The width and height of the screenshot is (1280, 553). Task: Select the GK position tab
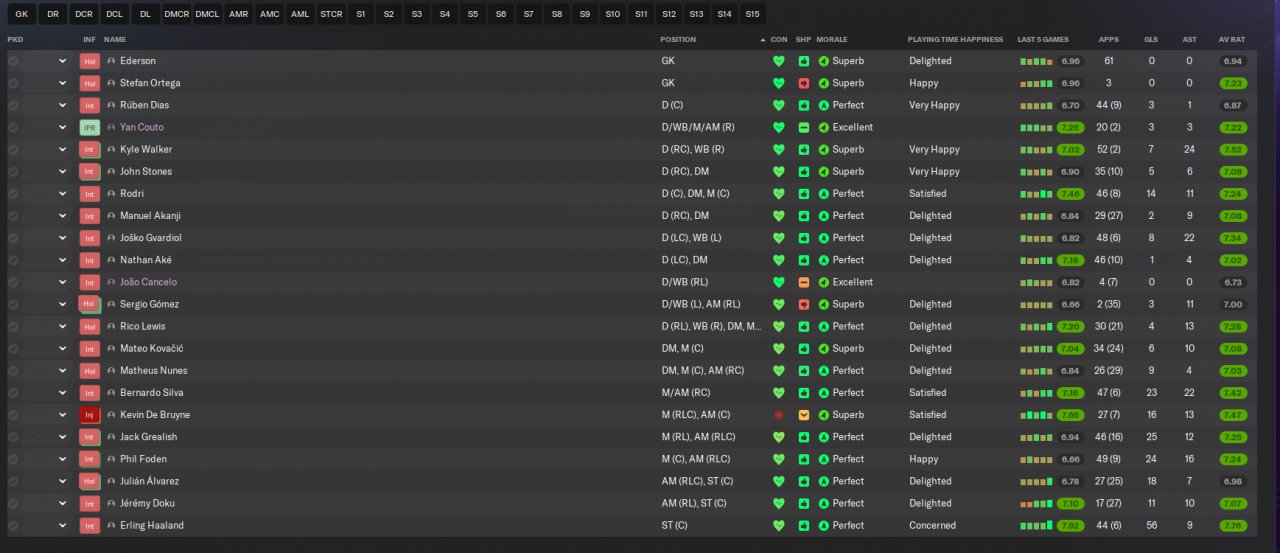(22, 15)
